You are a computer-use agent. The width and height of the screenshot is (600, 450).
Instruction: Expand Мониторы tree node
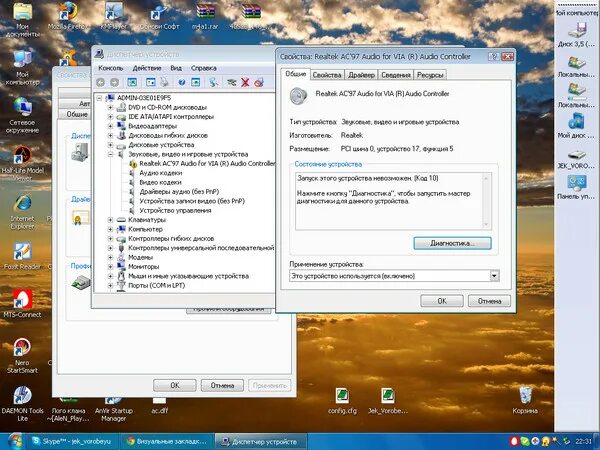point(110,267)
